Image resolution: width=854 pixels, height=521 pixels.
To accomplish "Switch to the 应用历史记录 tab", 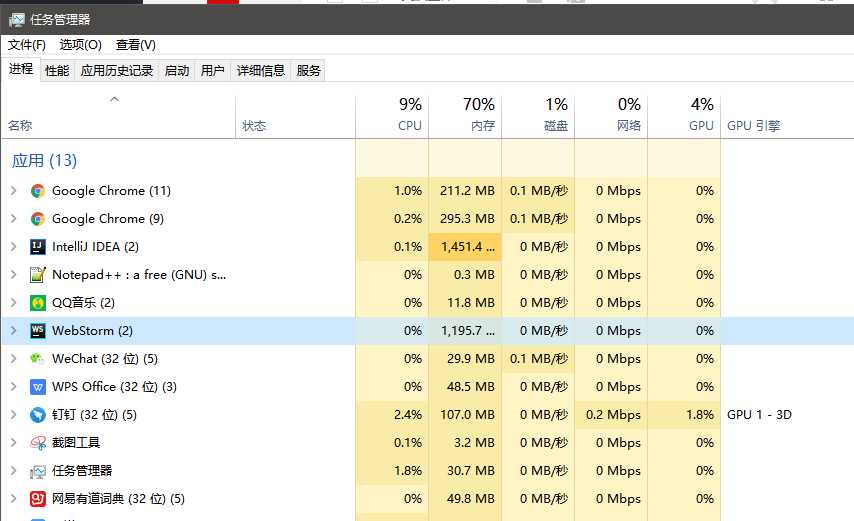I will [117, 71].
